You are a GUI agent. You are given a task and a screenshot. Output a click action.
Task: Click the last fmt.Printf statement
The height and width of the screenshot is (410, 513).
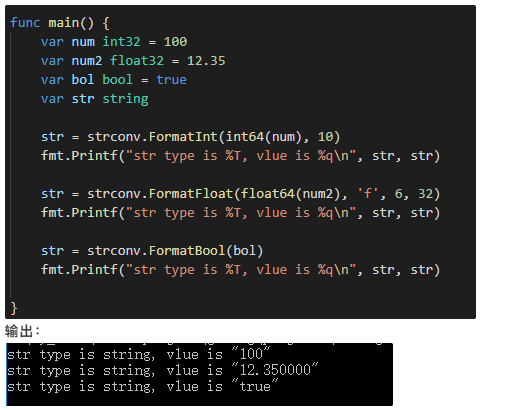tap(240, 270)
